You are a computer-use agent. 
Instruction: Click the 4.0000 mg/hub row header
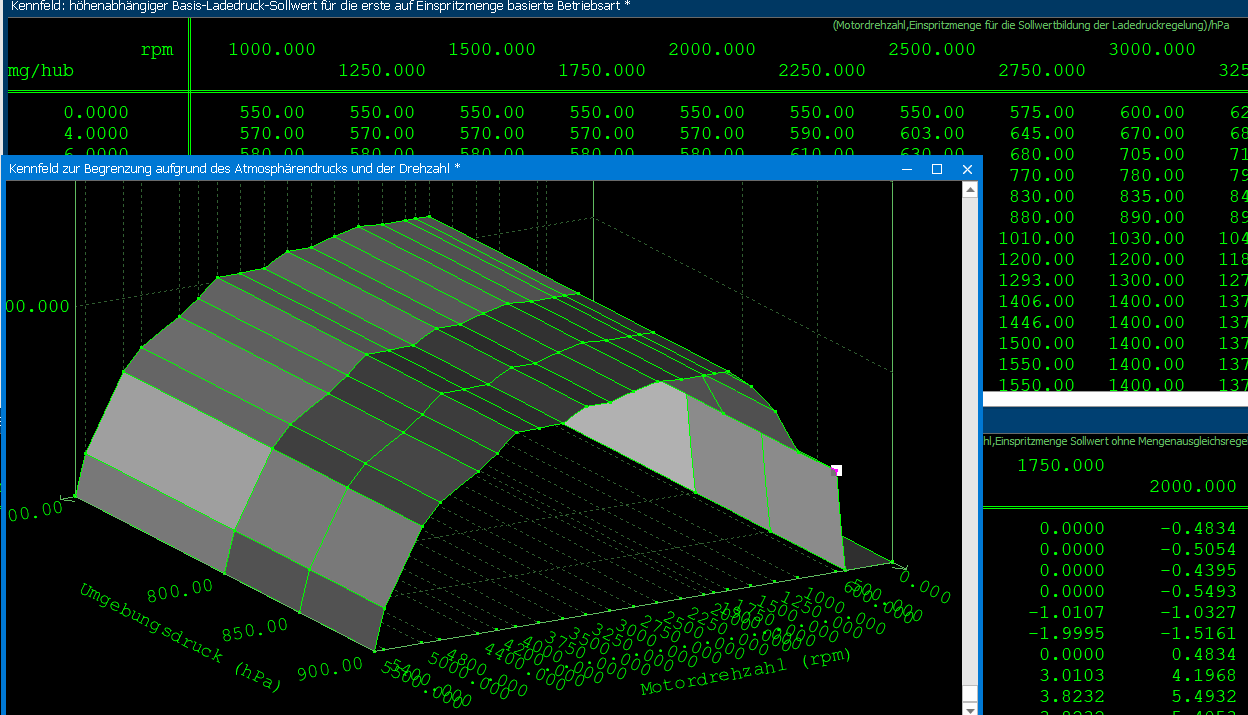pyautogui.click(x=96, y=134)
